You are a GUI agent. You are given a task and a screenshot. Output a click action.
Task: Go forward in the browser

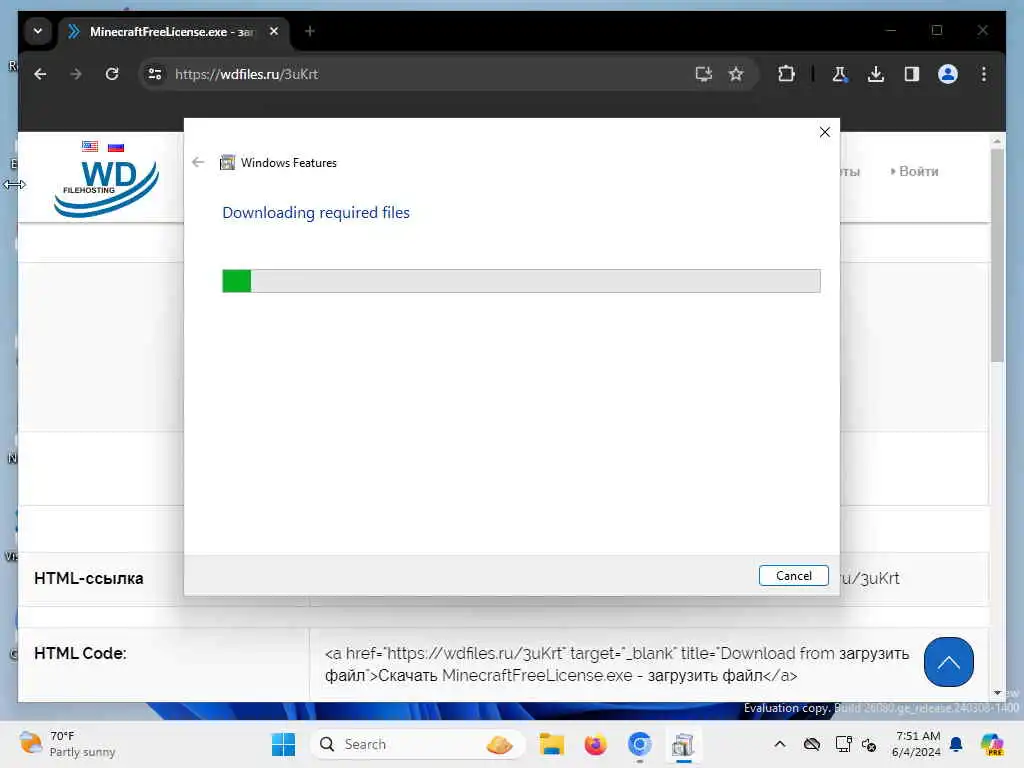(x=76, y=74)
